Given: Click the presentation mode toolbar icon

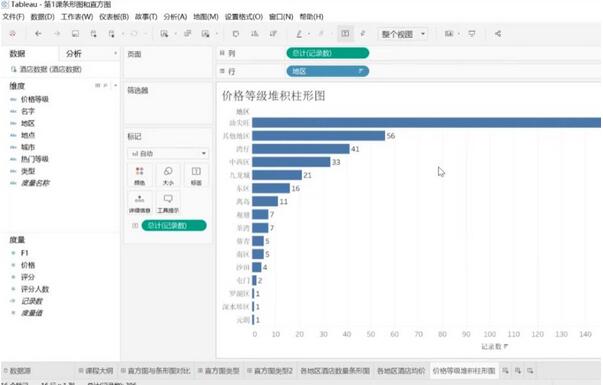Looking at the screenshot, I should pyautogui.click(x=472, y=34).
